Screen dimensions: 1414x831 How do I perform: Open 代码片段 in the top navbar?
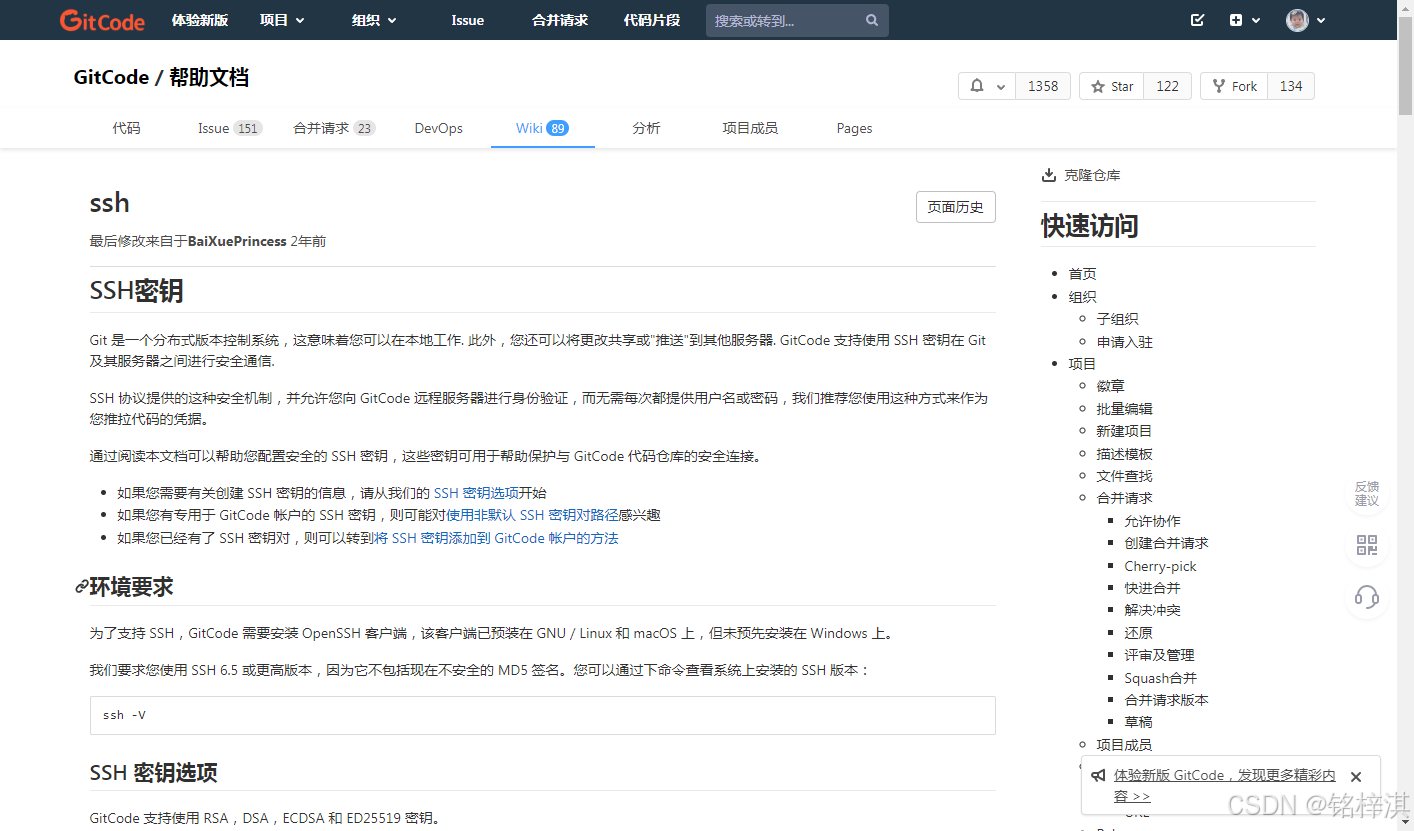pyautogui.click(x=652, y=20)
